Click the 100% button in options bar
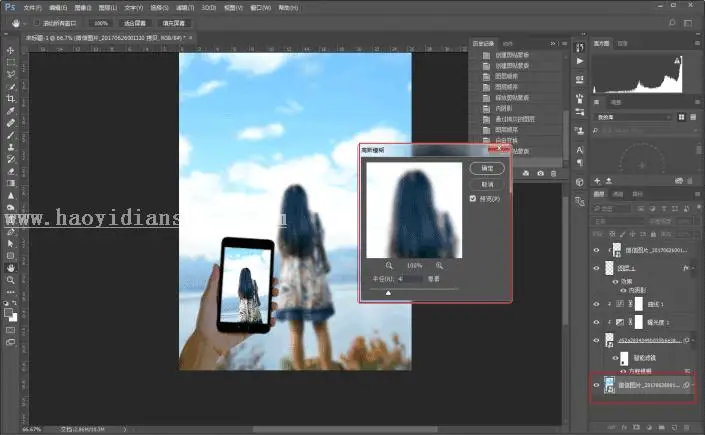Screen dimensions: 705x435 click(101, 23)
